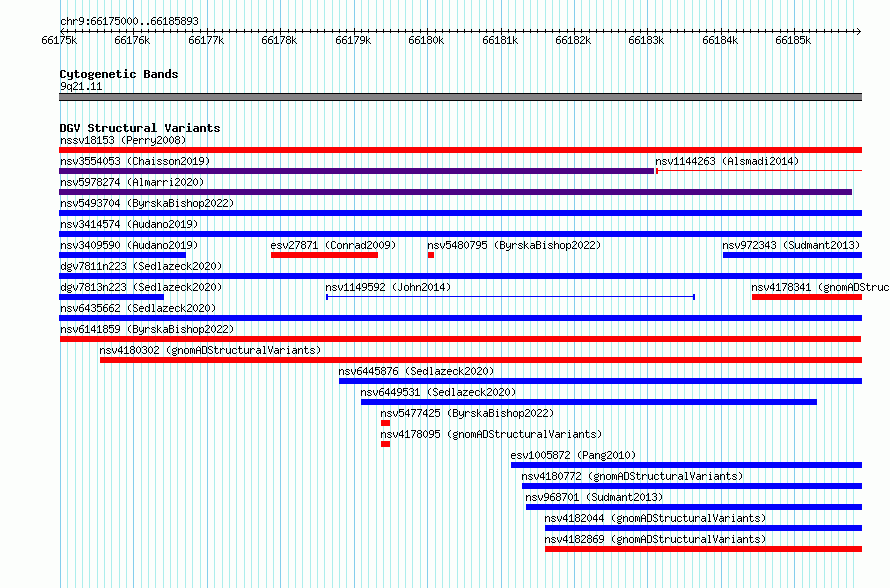890x588 pixels.
Task: Click the 66175k ruler tick label
Action: (x=60, y=40)
